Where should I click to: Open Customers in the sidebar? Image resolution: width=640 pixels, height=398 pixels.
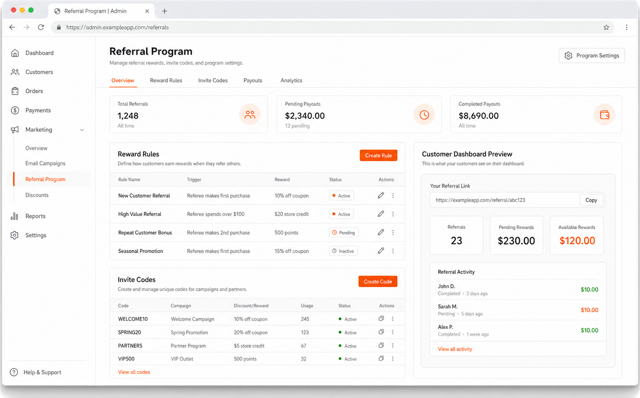[39, 72]
